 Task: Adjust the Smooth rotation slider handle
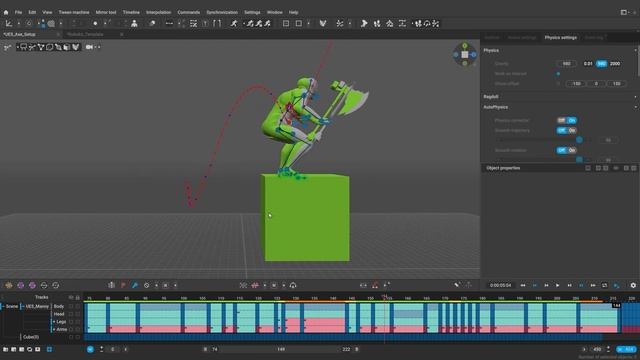pyautogui.click(x=579, y=160)
